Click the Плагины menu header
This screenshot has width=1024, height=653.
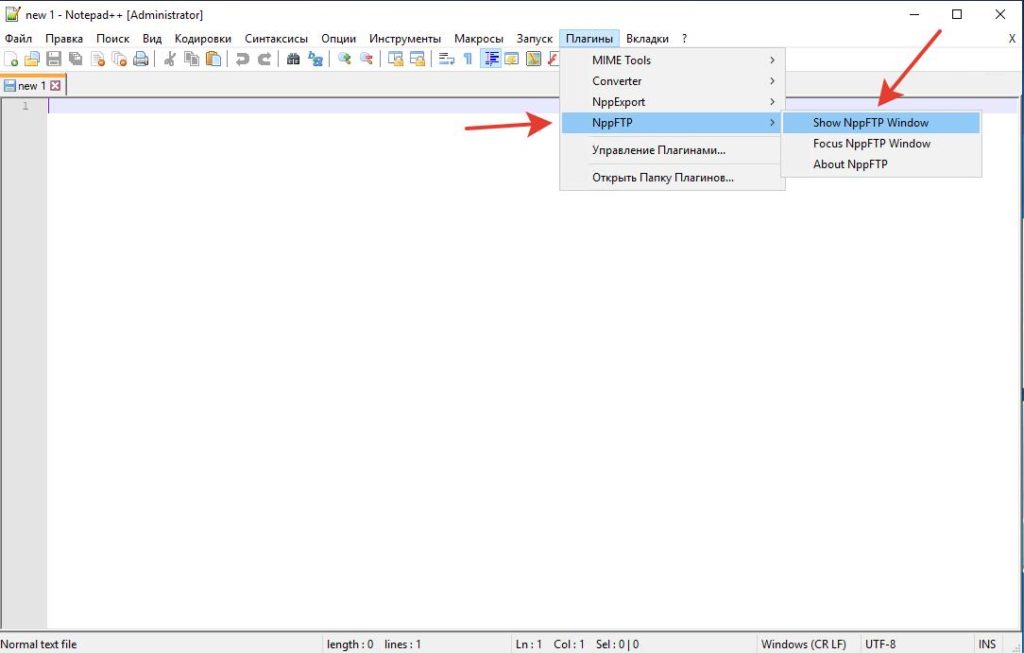coord(589,39)
